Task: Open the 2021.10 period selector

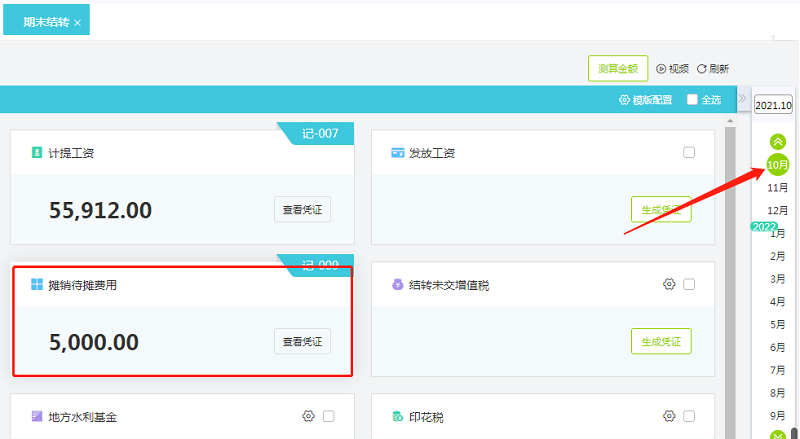Action: pyautogui.click(x=773, y=105)
